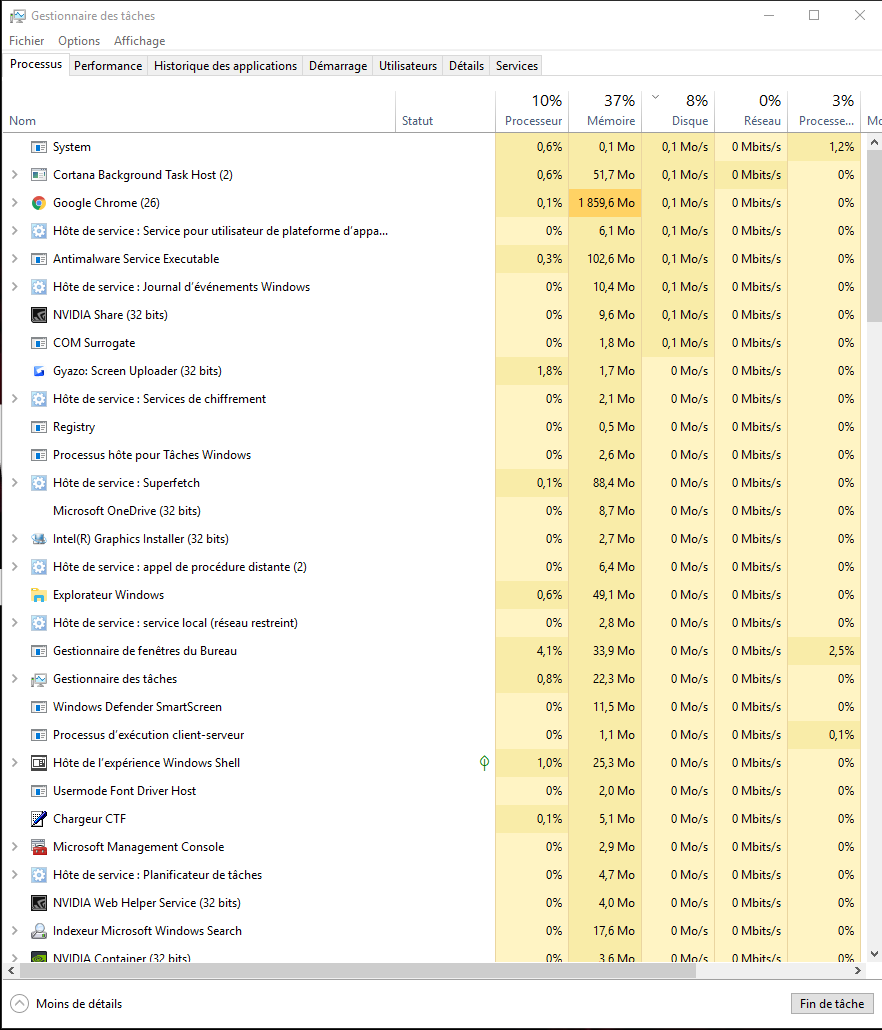Click the Task Manager title bar icon
882x1030 pixels.
17,16
